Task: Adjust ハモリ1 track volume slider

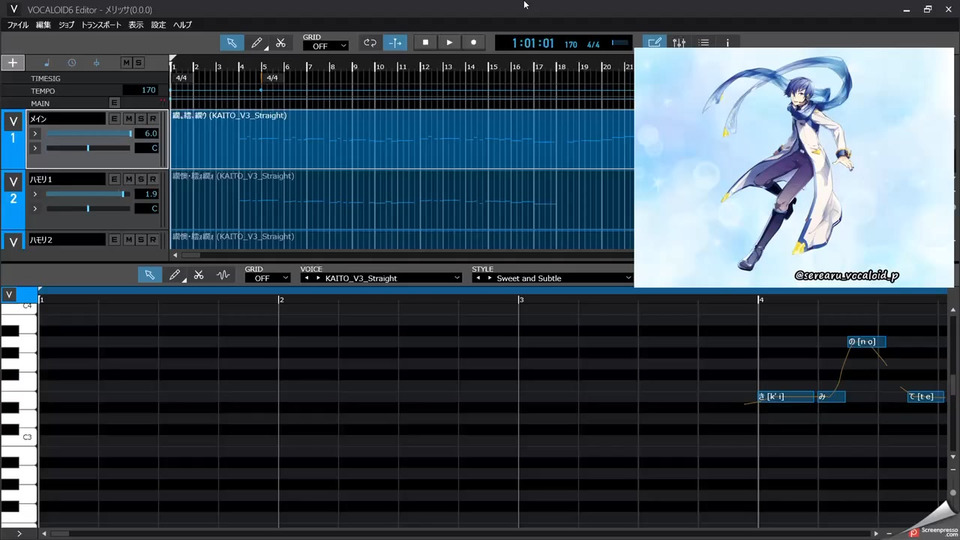Action: pos(89,193)
